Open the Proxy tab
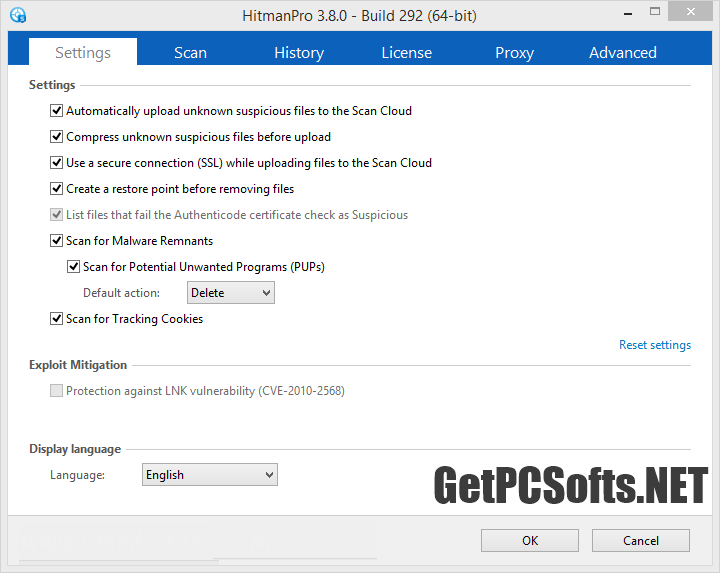The width and height of the screenshot is (720, 573). pos(514,52)
